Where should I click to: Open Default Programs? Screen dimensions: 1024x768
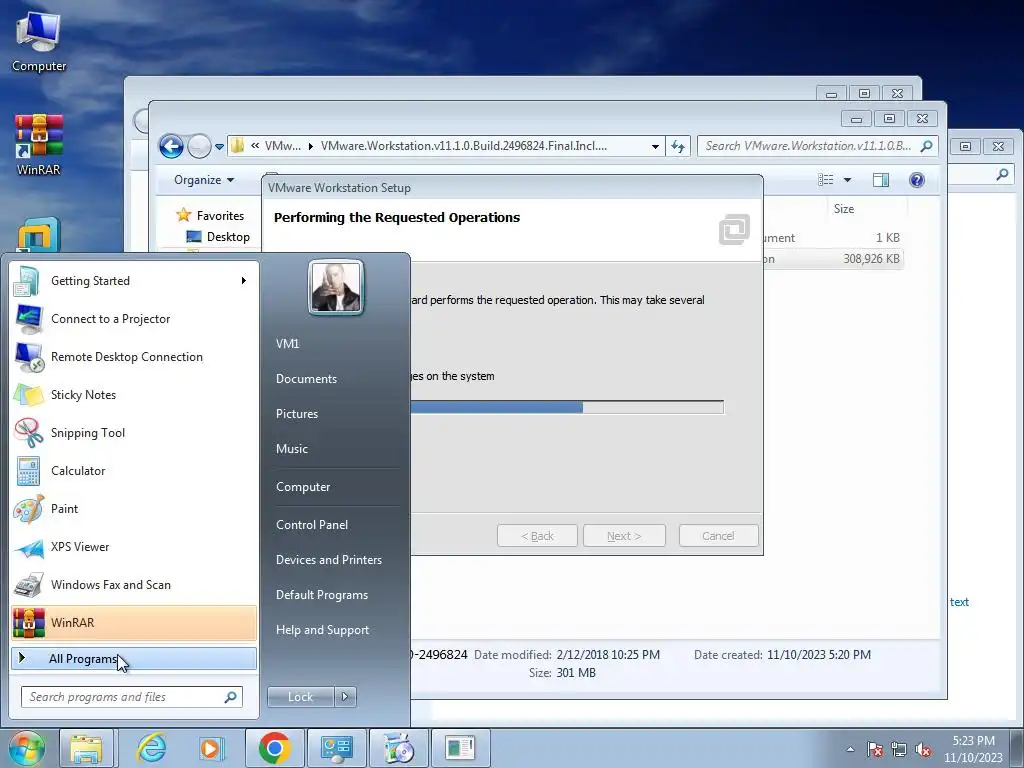pyautogui.click(x=322, y=595)
